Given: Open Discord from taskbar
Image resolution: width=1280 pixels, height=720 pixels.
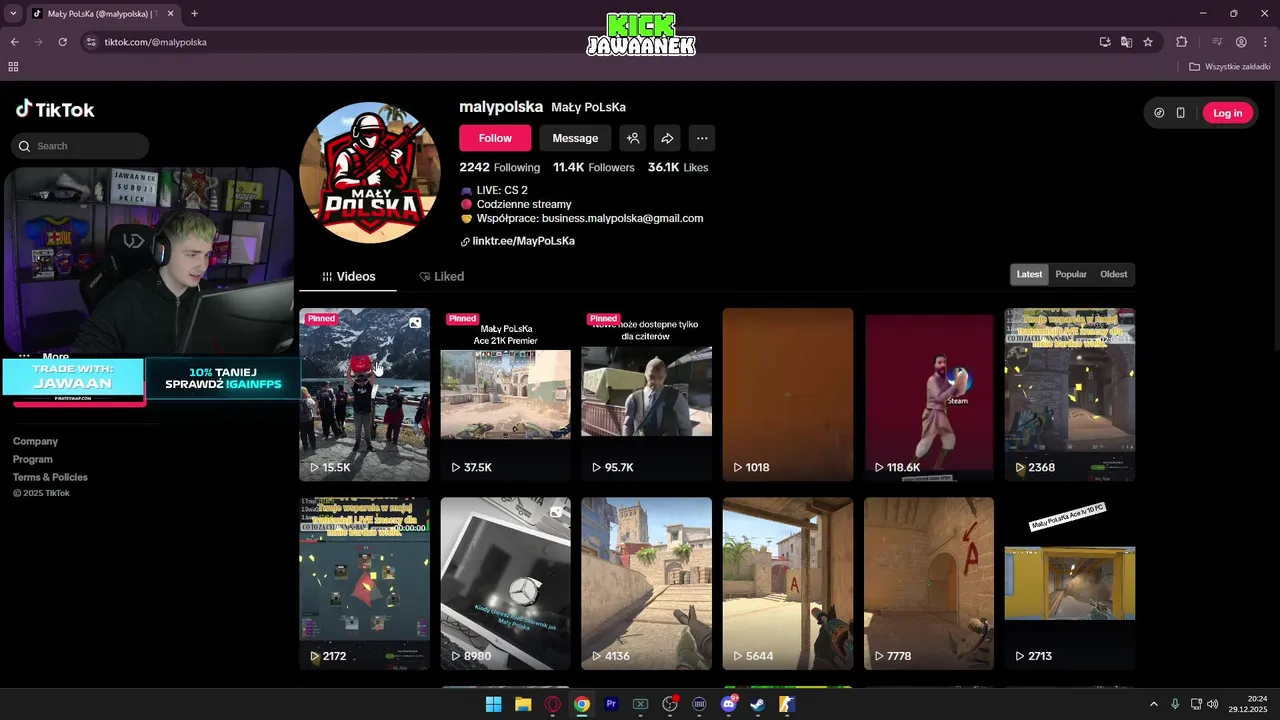Looking at the screenshot, I should 729,704.
